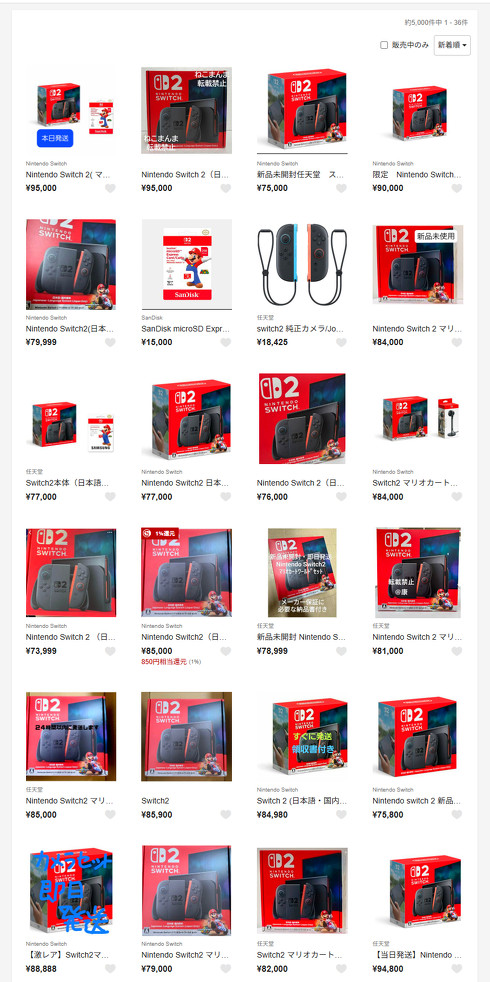490x982 pixels.
Task: Click heart beside ¥88,888 listing
Action: point(110,969)
